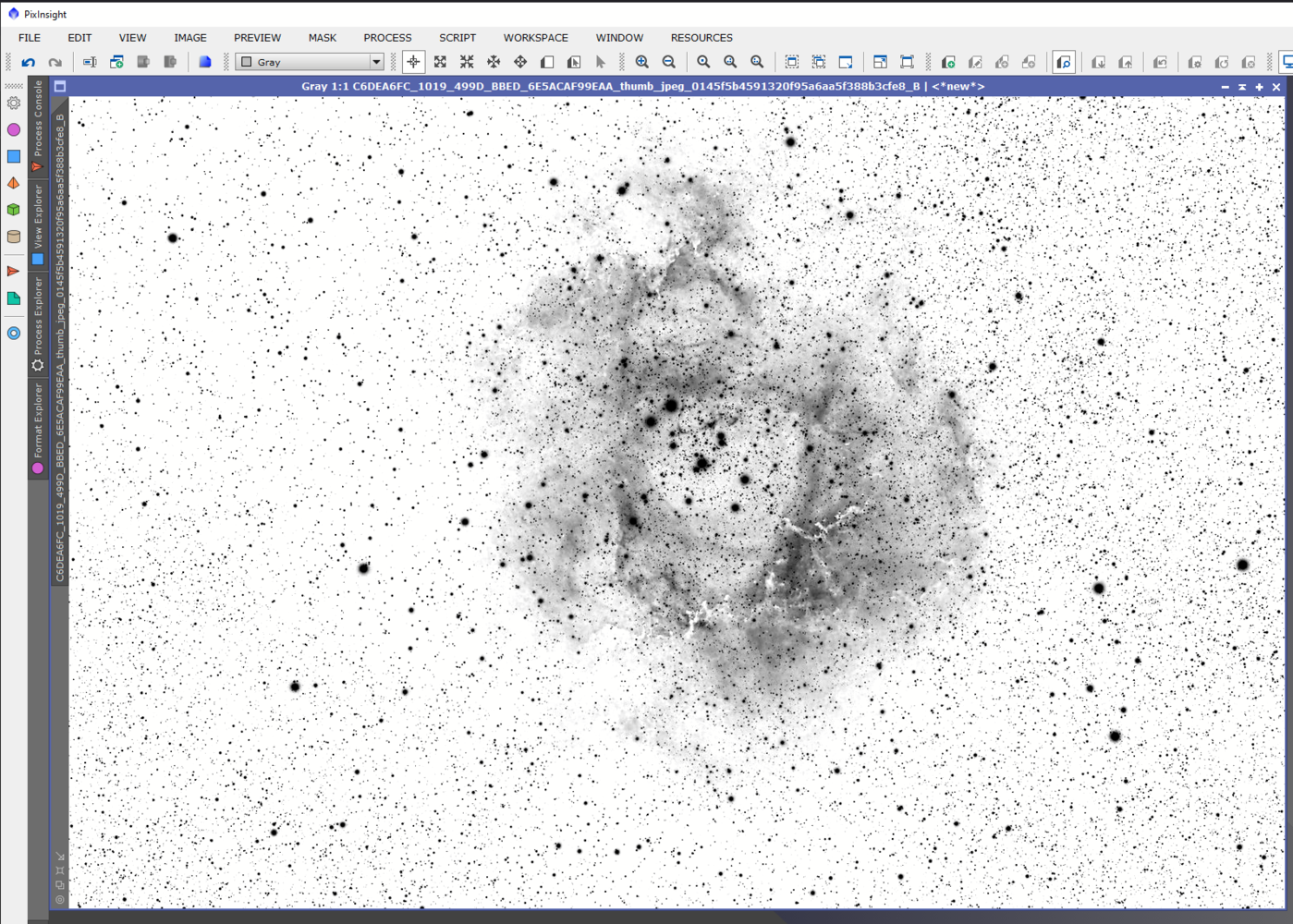Click the text cursor edit icon in toolbar

[90, 62]
